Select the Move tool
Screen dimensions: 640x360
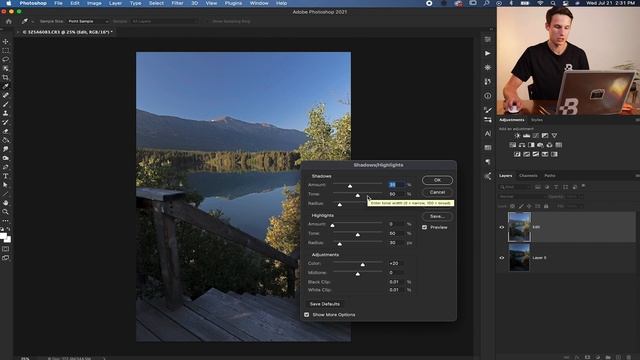pos(5,42)
